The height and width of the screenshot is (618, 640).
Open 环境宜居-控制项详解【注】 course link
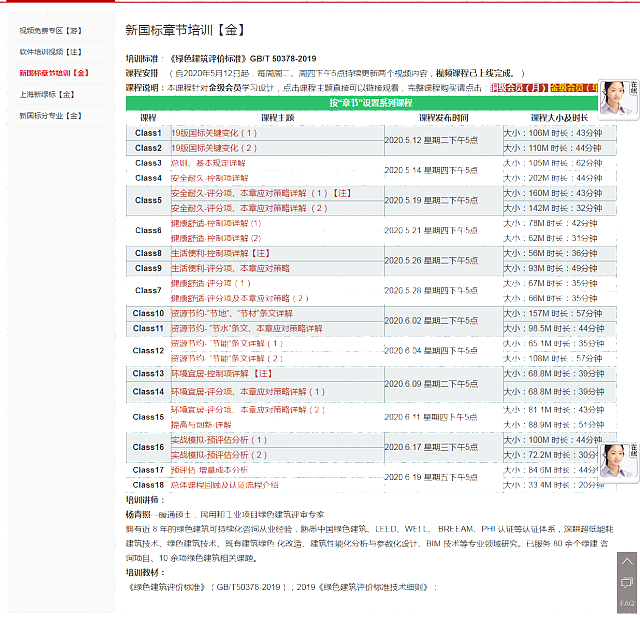click(x=222, y=374)
